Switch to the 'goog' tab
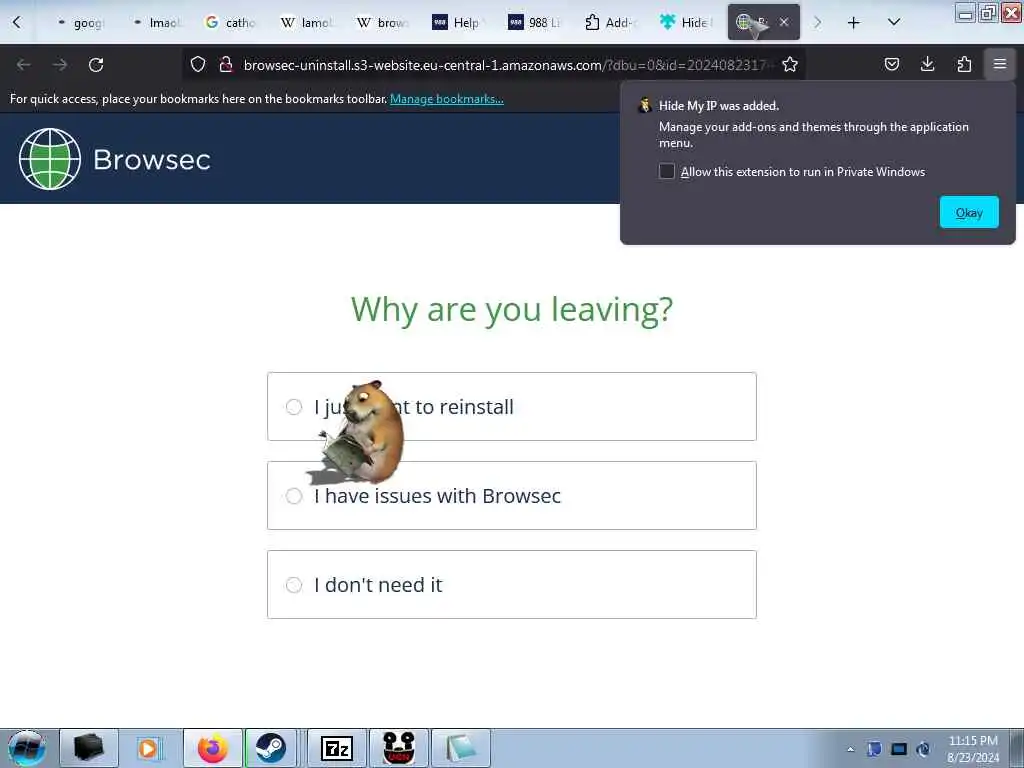This screenshot has width=1024, height=768. click(82, 23)
